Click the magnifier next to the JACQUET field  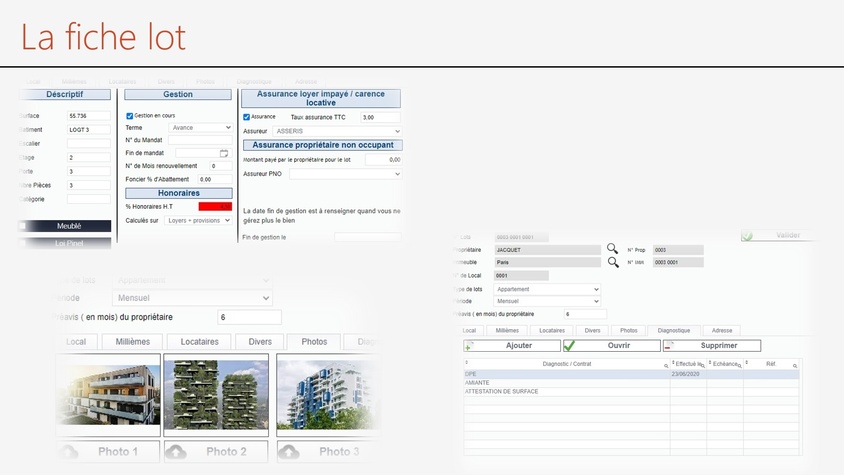(x=612, y=248)
